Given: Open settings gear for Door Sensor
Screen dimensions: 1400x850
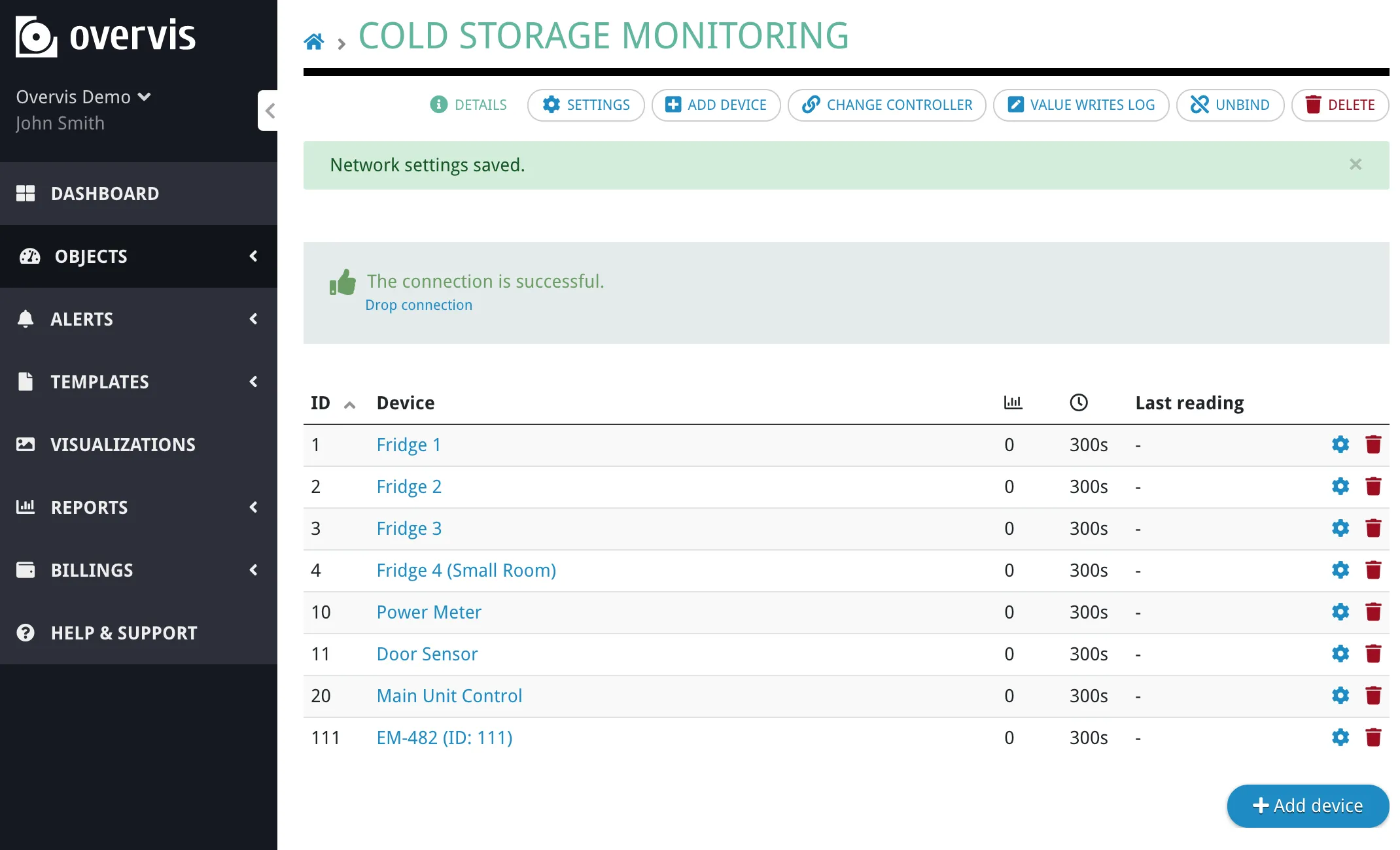Looking at the screenshot, I should [1340, 654].
